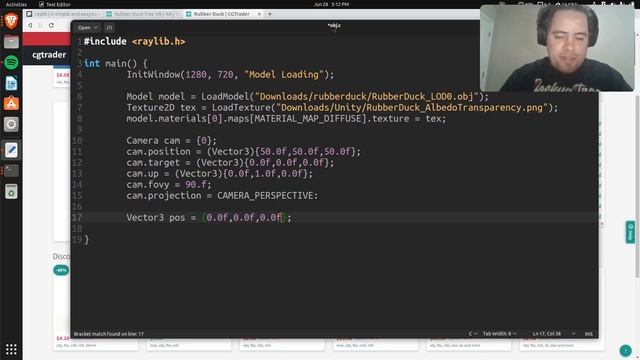Screen dimensions: 640x360
Task: Click the Camera cam = {0}; line
Action: click(x=171, y=141)
